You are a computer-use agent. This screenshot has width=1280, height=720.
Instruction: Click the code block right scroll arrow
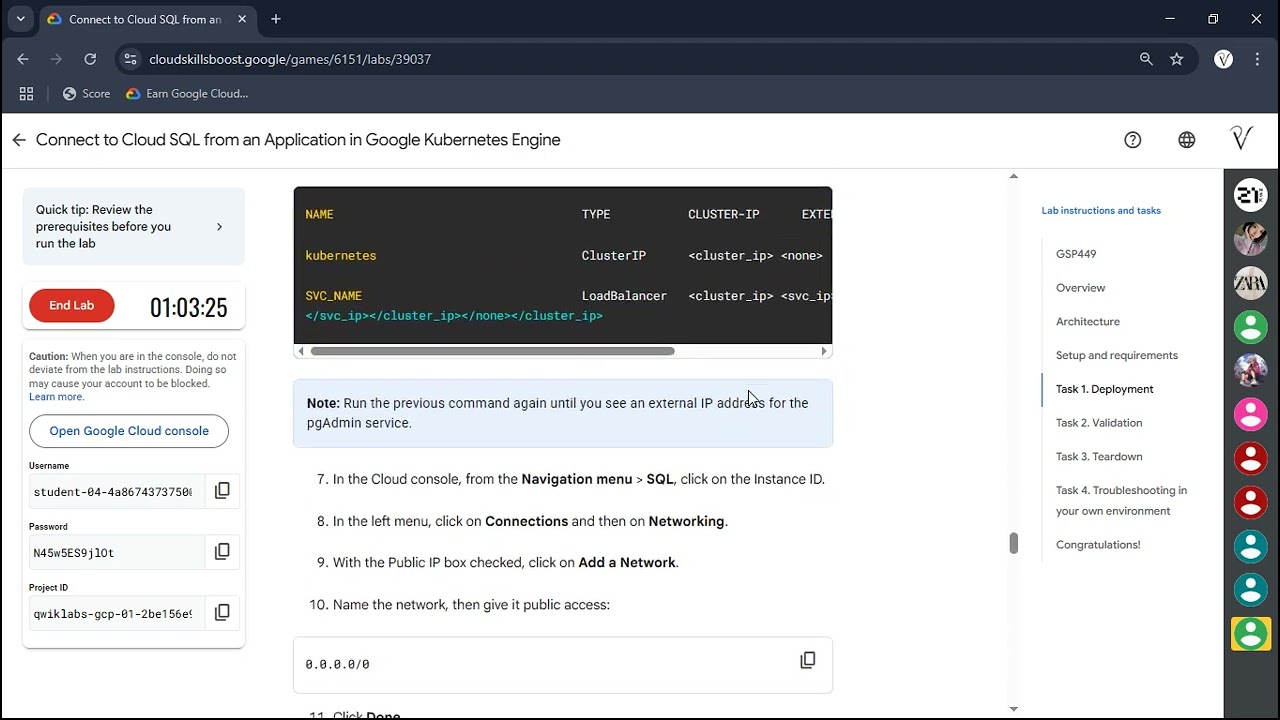coord(824,351)
